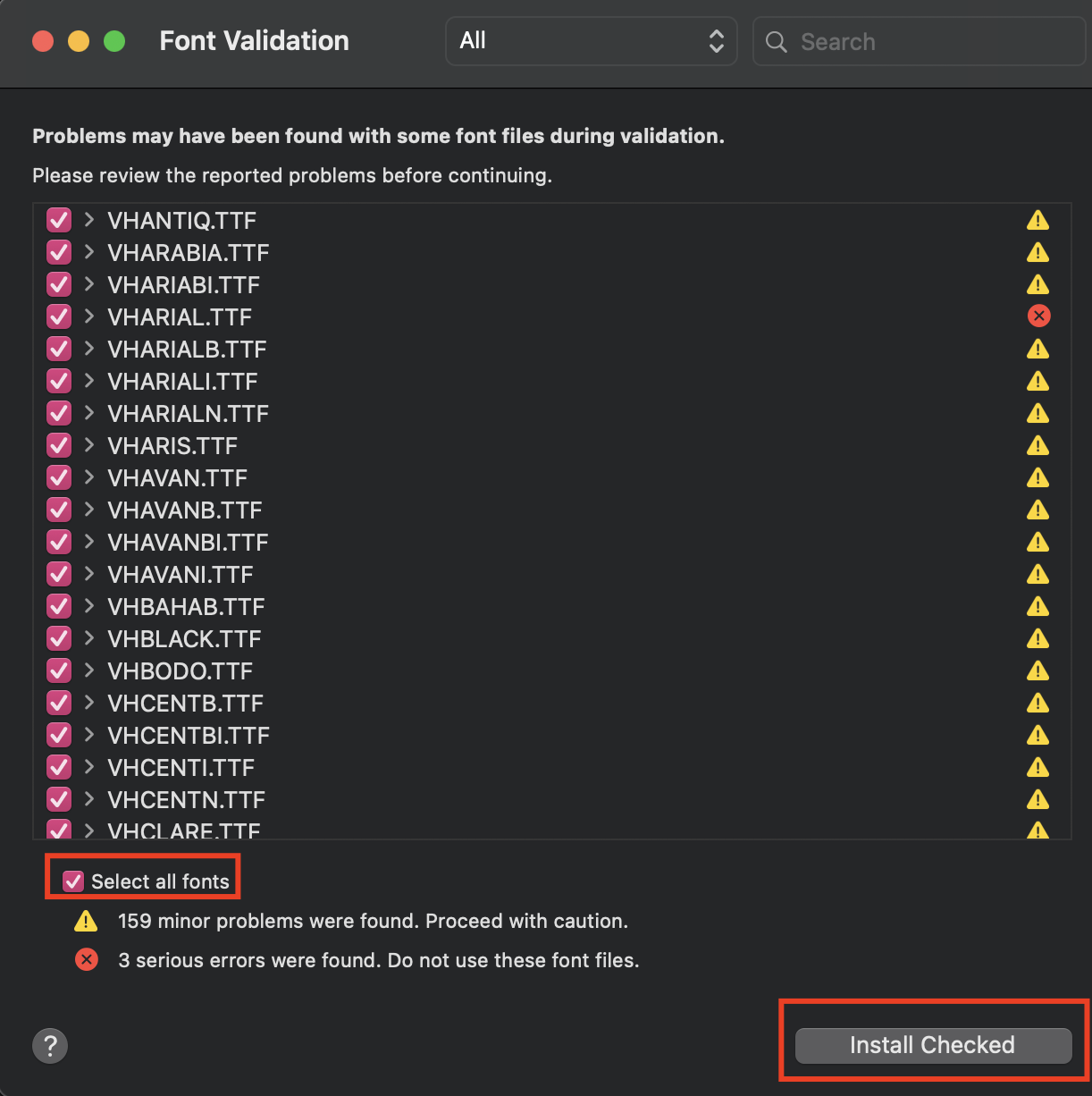1092x1096 pixels.
Task: Deselect the VHARIAL.TTF checkbox
Action: [x=59, y=316]
